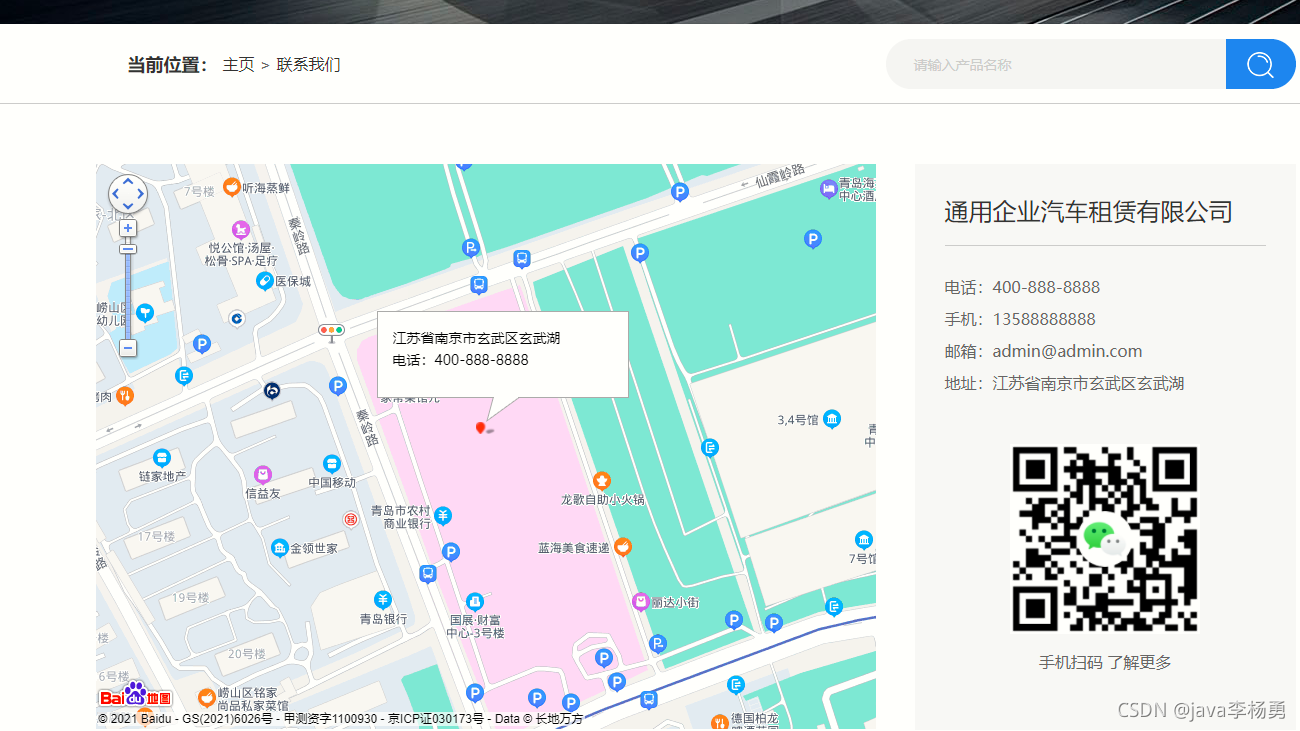Click the hotel bed icon near 青岛海
Screen dimensions: 1300x731
[x=828, y=188]
